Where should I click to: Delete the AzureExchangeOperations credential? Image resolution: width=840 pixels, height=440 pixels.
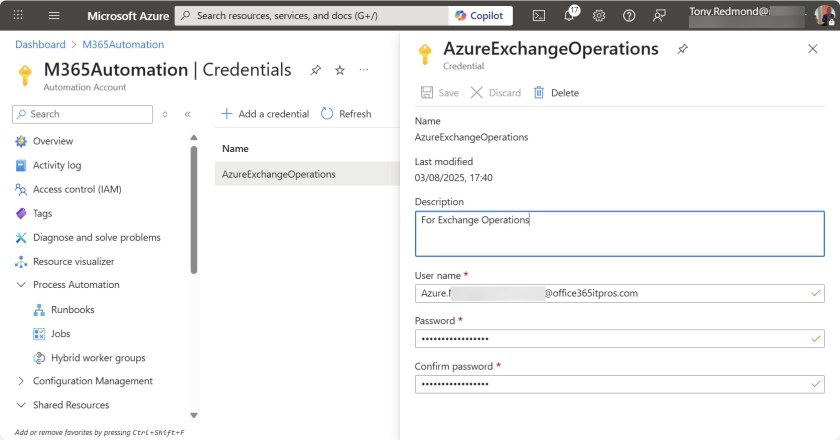coord(556,93)
